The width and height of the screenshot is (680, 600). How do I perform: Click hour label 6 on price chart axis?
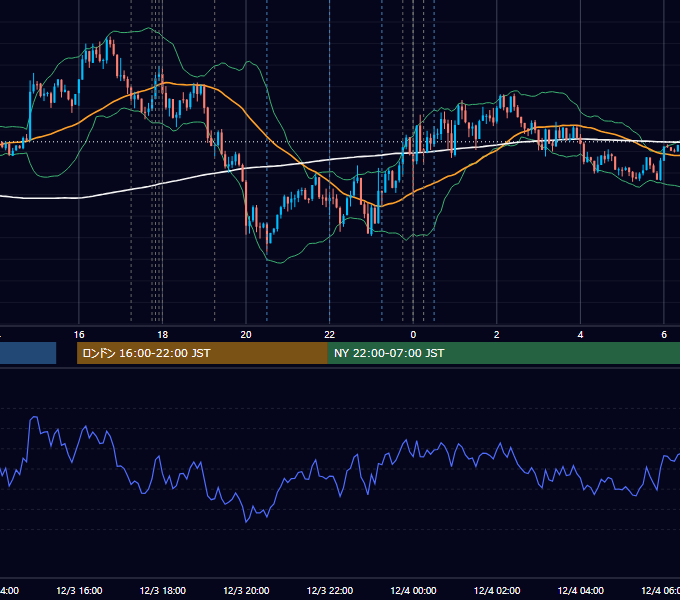click(664, 335)
